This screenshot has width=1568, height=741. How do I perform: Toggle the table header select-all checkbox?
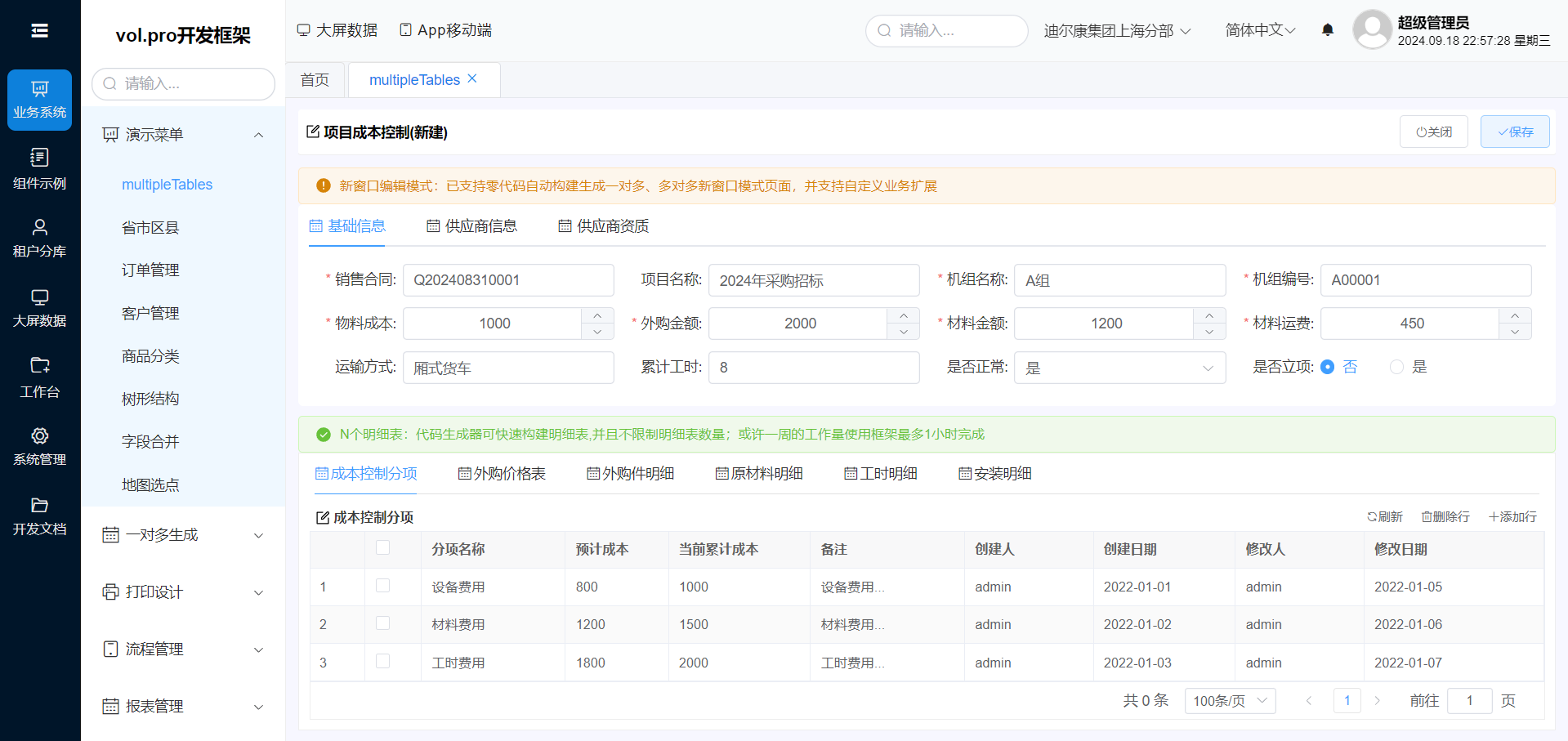coord(382,547)
